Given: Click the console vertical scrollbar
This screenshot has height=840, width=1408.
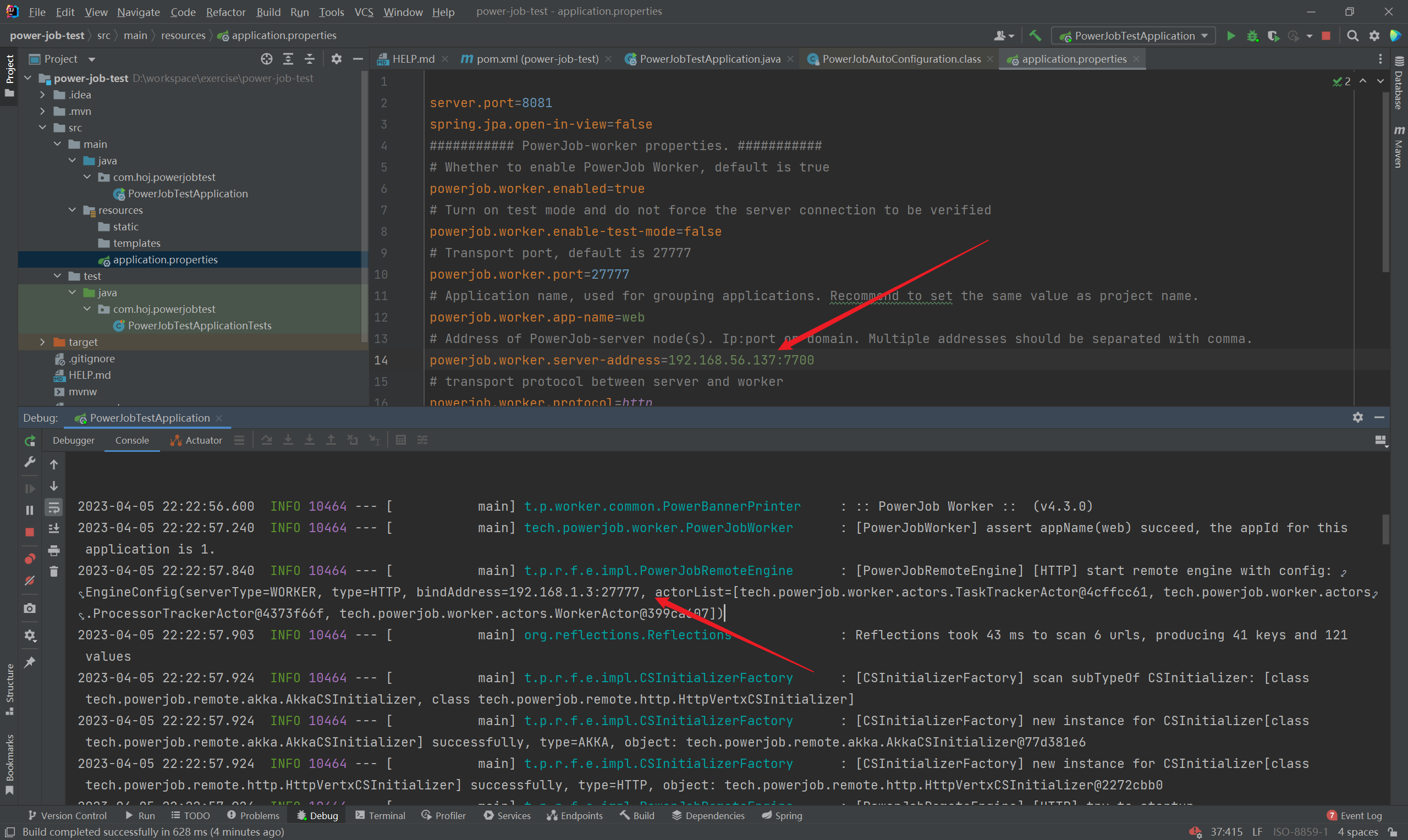Looking at the screenshot, I should coord(1385,529).
